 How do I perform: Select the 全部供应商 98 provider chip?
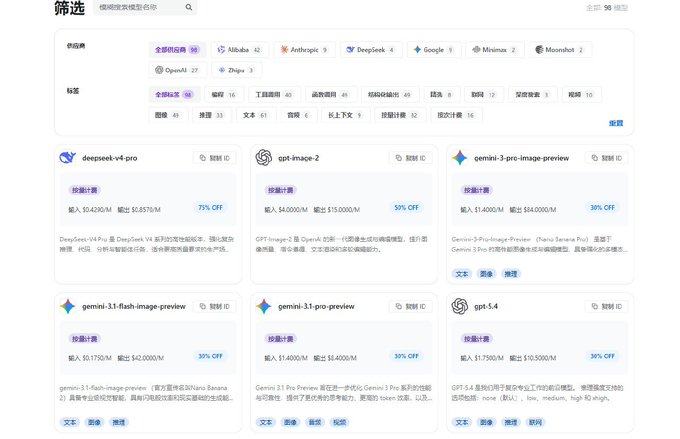(x=177, y=50)
